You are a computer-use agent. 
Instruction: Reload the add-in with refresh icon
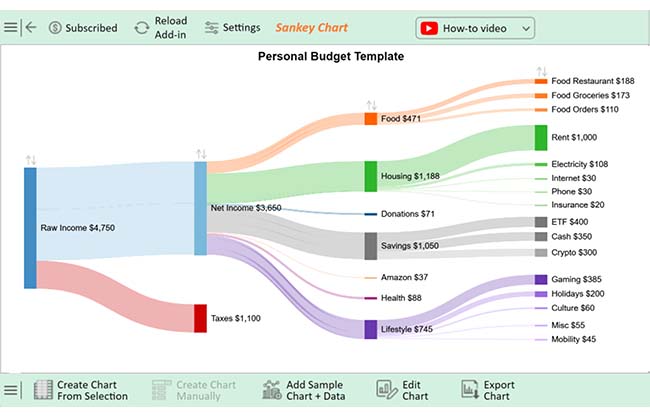(142, 28)
